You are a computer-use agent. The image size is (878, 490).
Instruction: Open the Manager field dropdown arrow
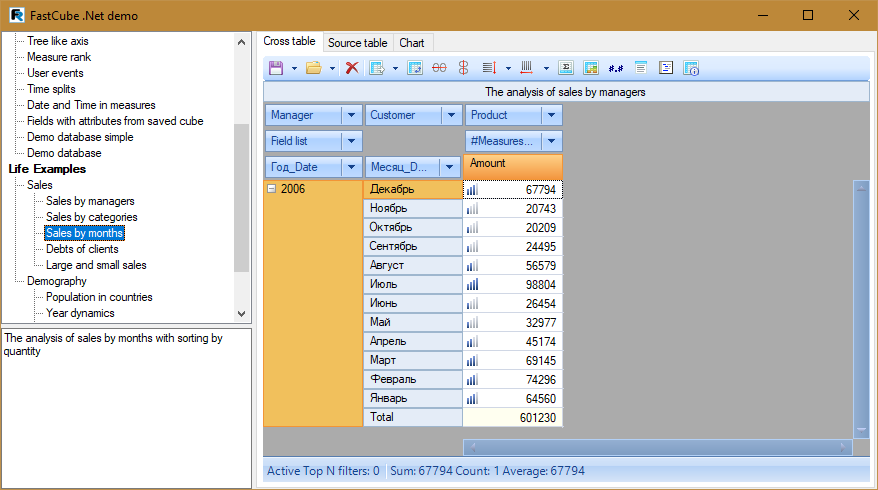tap(351, 116)
